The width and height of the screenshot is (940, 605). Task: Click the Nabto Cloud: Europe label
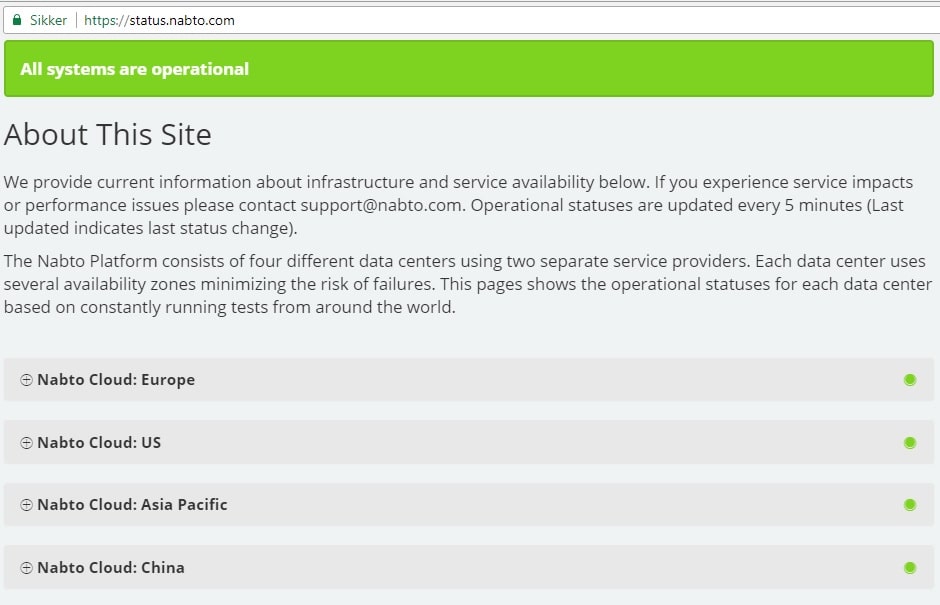coord(116,380)
